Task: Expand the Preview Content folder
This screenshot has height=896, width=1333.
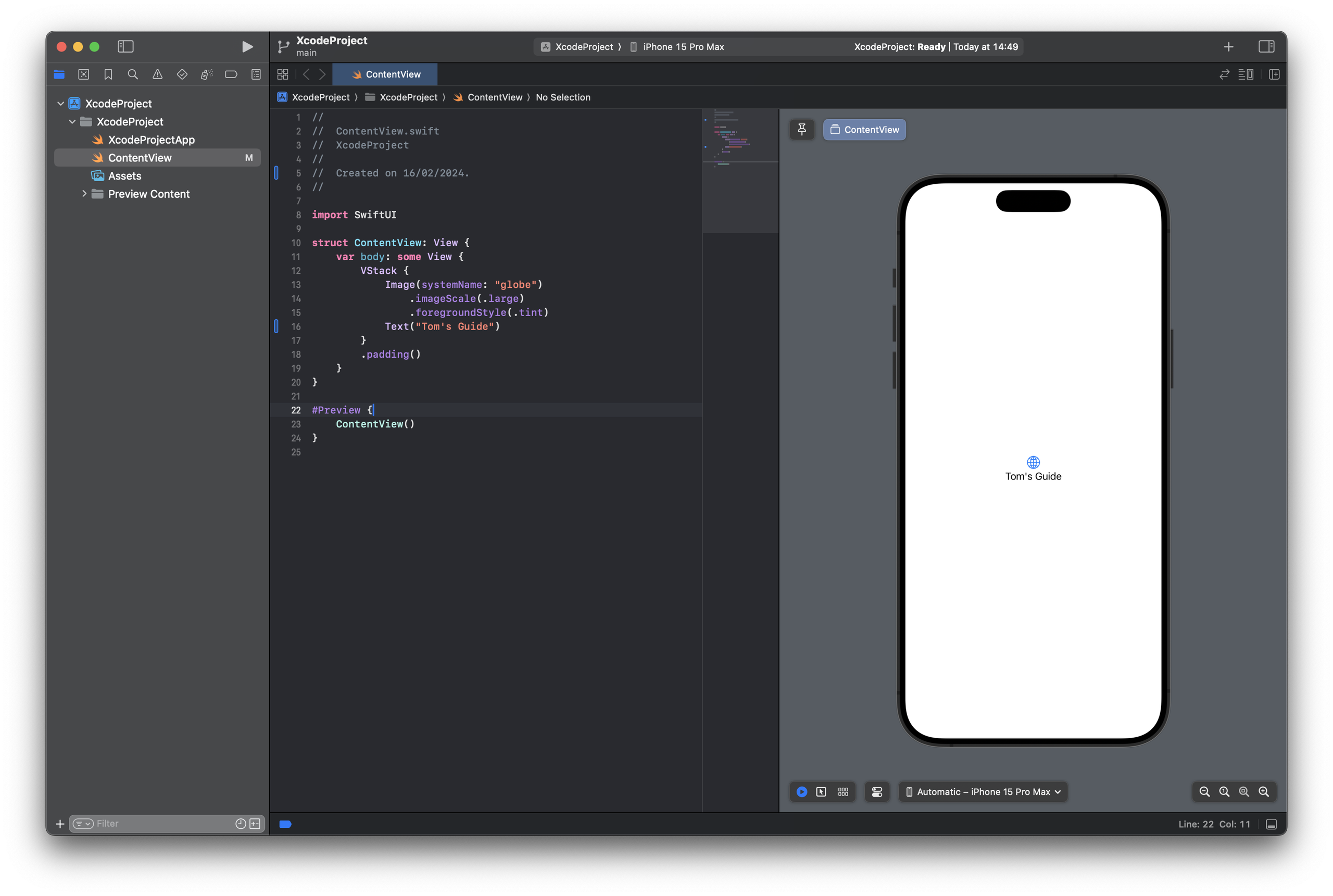Action: coord(83,194)
